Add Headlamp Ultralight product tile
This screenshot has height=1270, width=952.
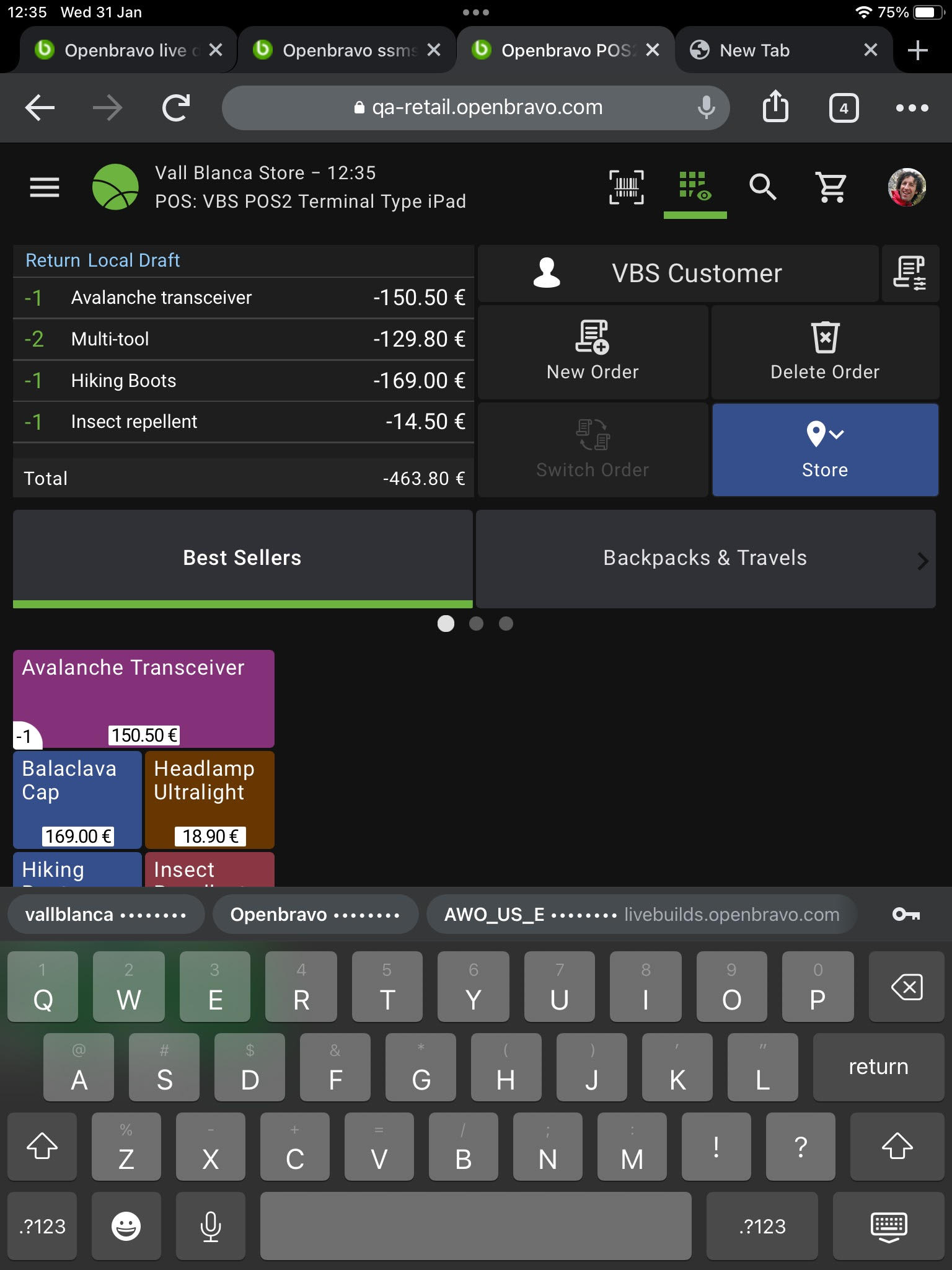tap(209, 800)
